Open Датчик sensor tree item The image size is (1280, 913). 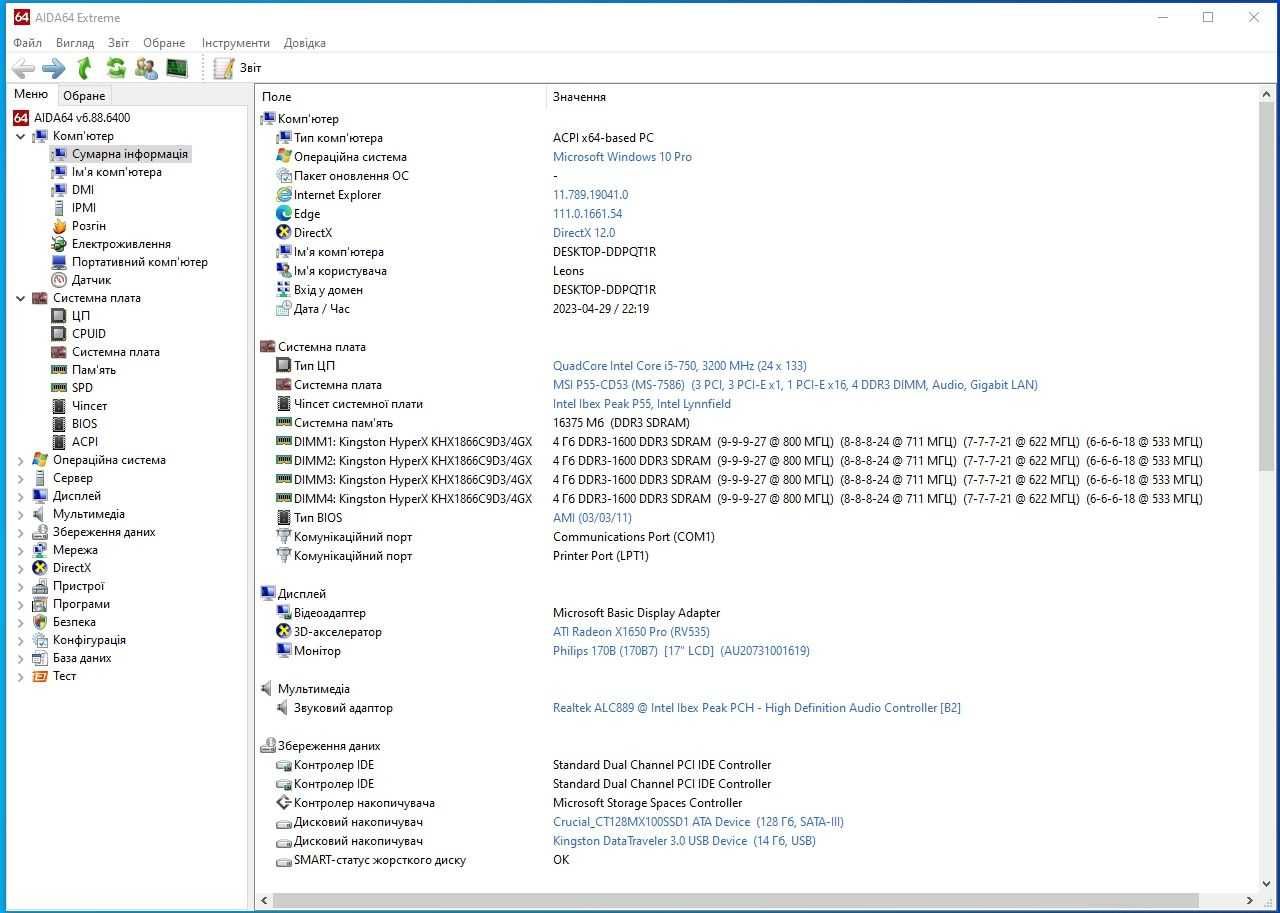tap(91, 280)
